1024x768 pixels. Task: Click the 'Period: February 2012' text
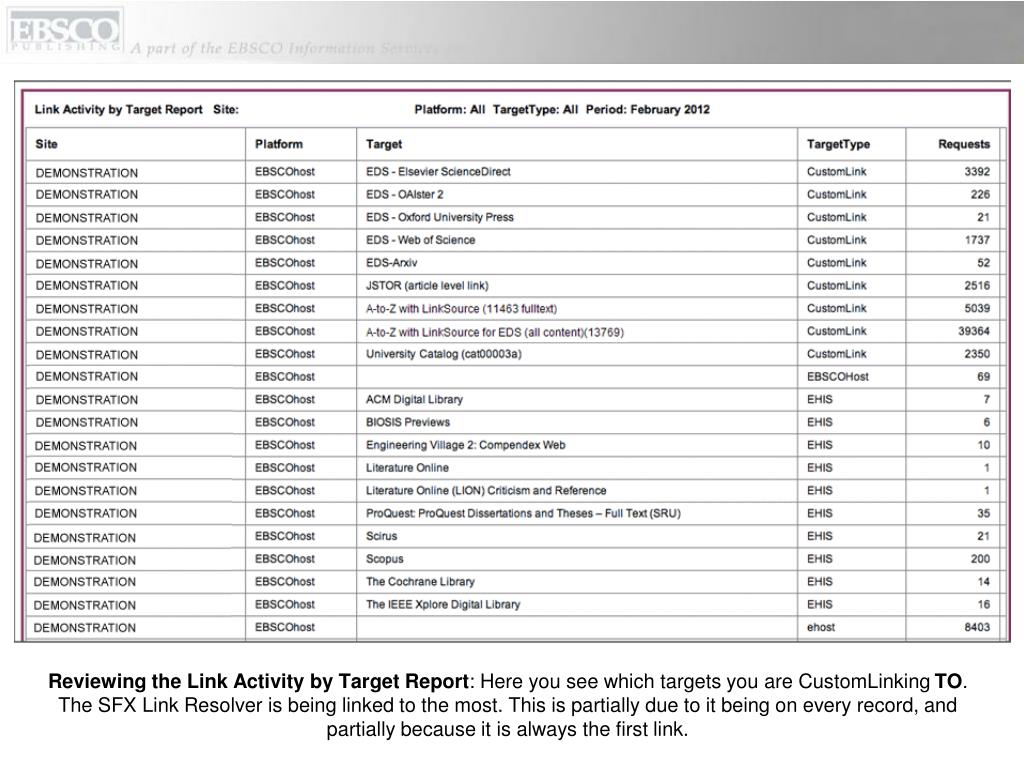pyautogui.click(x=647, y=110)
